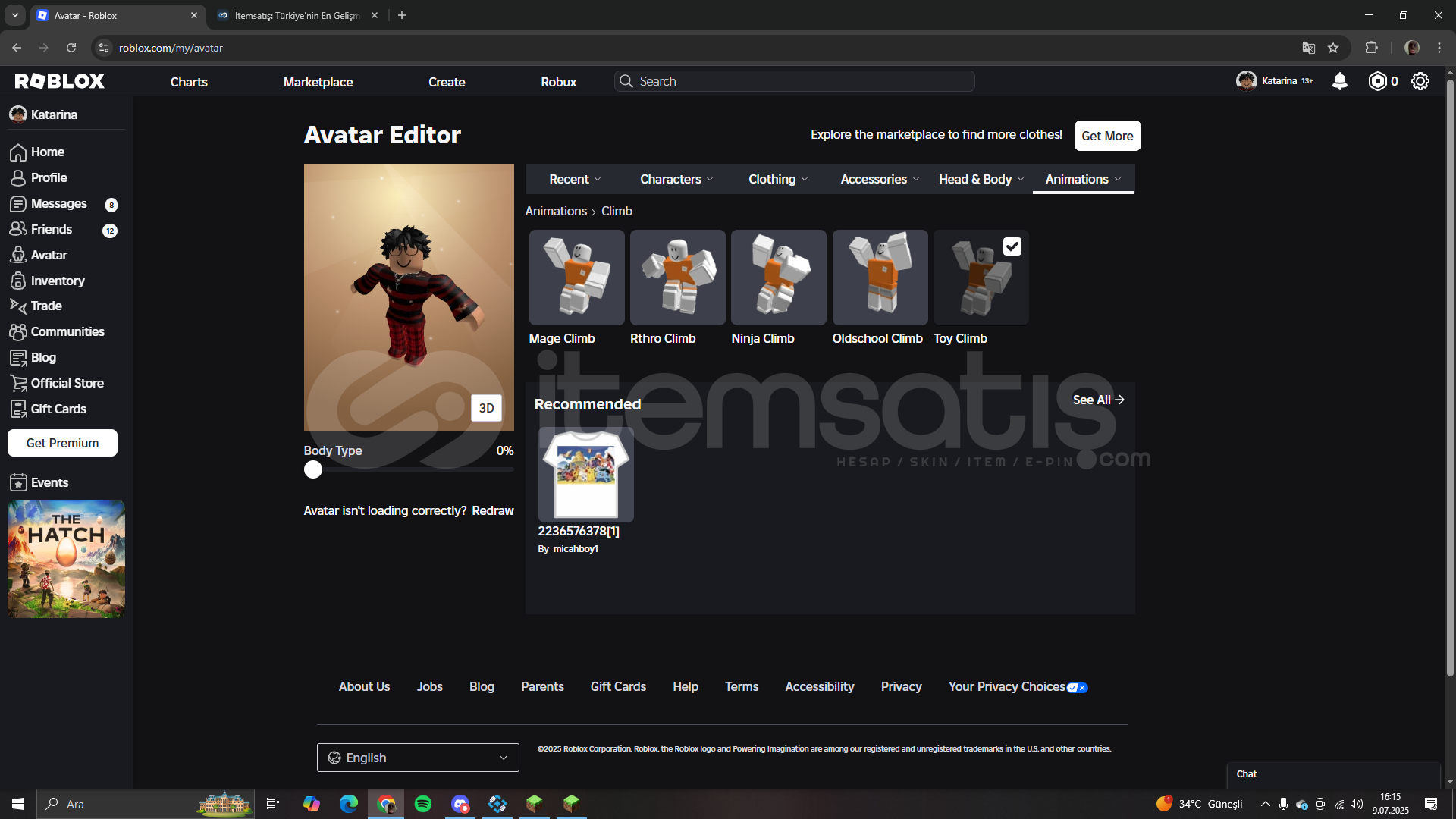Open the micahboy1 creator link
The width and height of the screenshot is (1456, 819).
576,549
